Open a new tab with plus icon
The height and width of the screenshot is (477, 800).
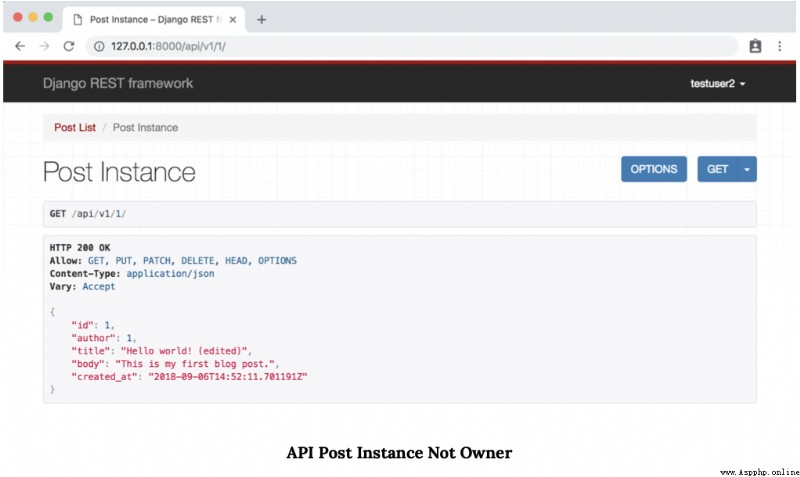point(261,20)
